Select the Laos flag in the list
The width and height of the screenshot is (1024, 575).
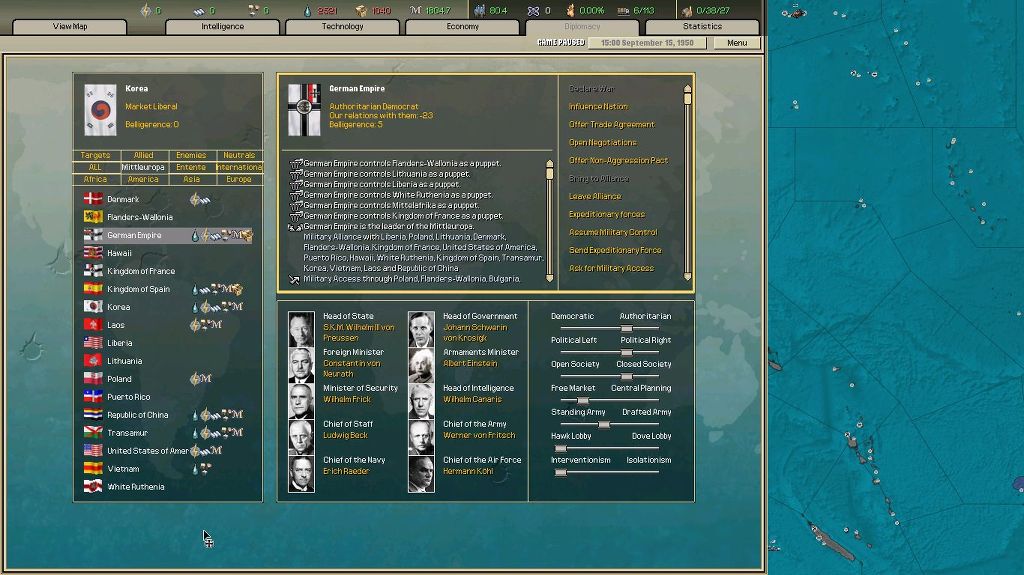point(93,325)
